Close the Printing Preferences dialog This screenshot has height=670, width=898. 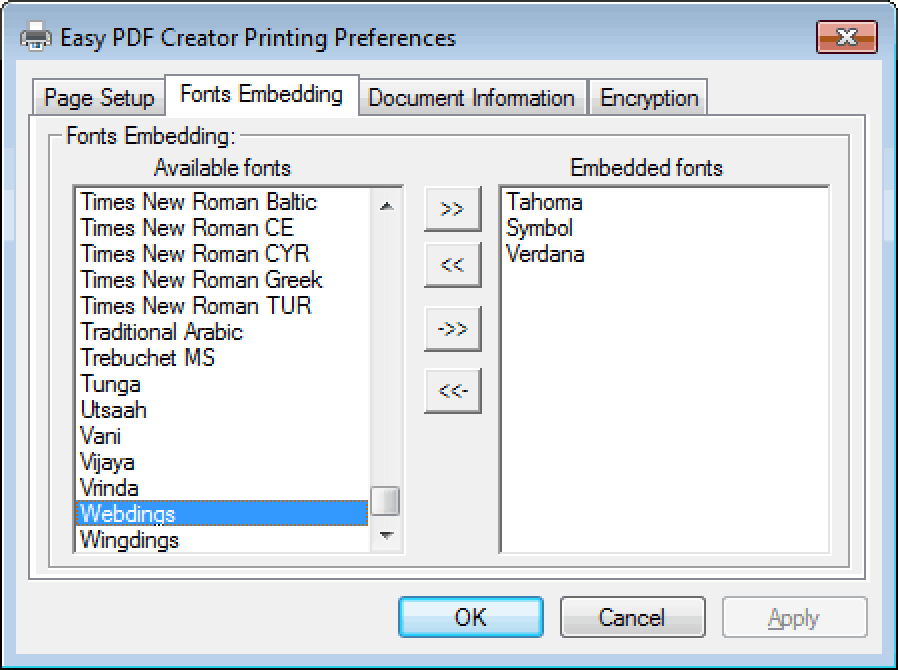pos(846,37)
